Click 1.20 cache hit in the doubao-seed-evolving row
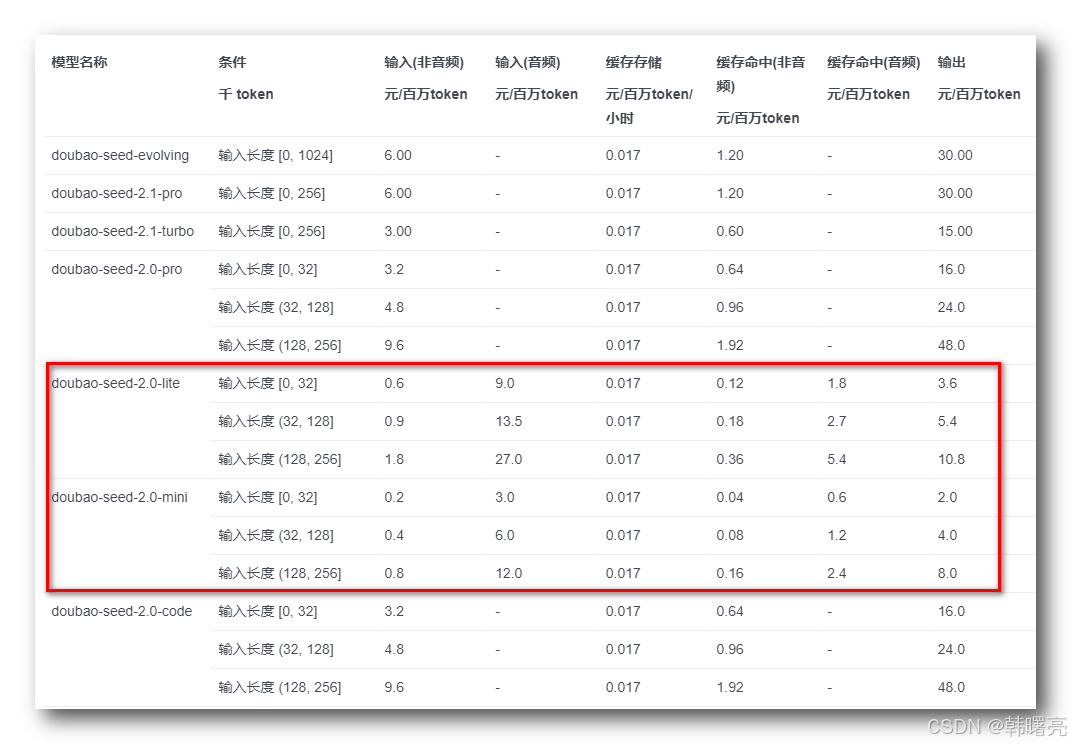This screenshot has height=744, width=1071. click(730, 155)
